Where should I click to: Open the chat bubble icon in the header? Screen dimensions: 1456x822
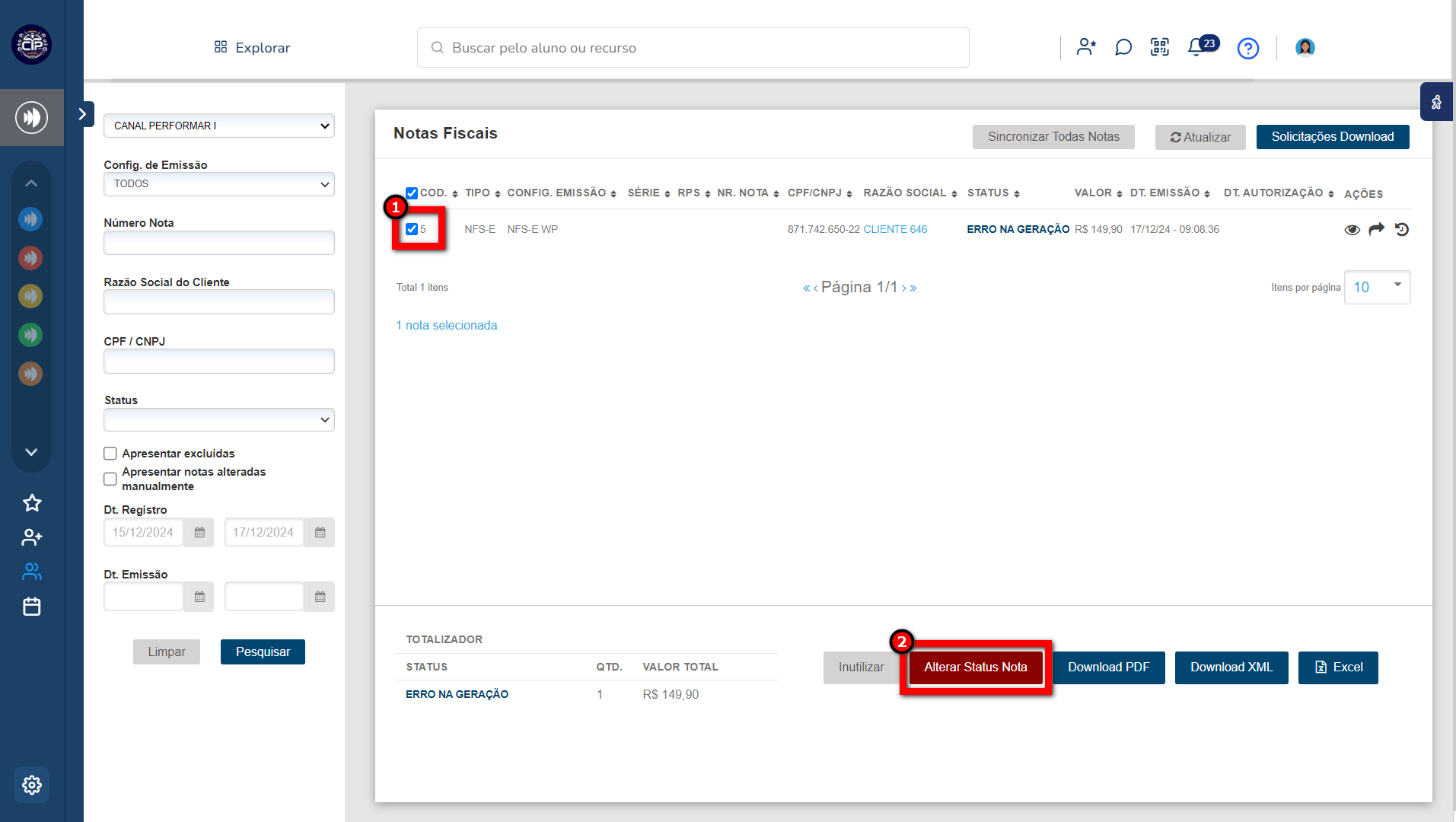(1123, 47)
